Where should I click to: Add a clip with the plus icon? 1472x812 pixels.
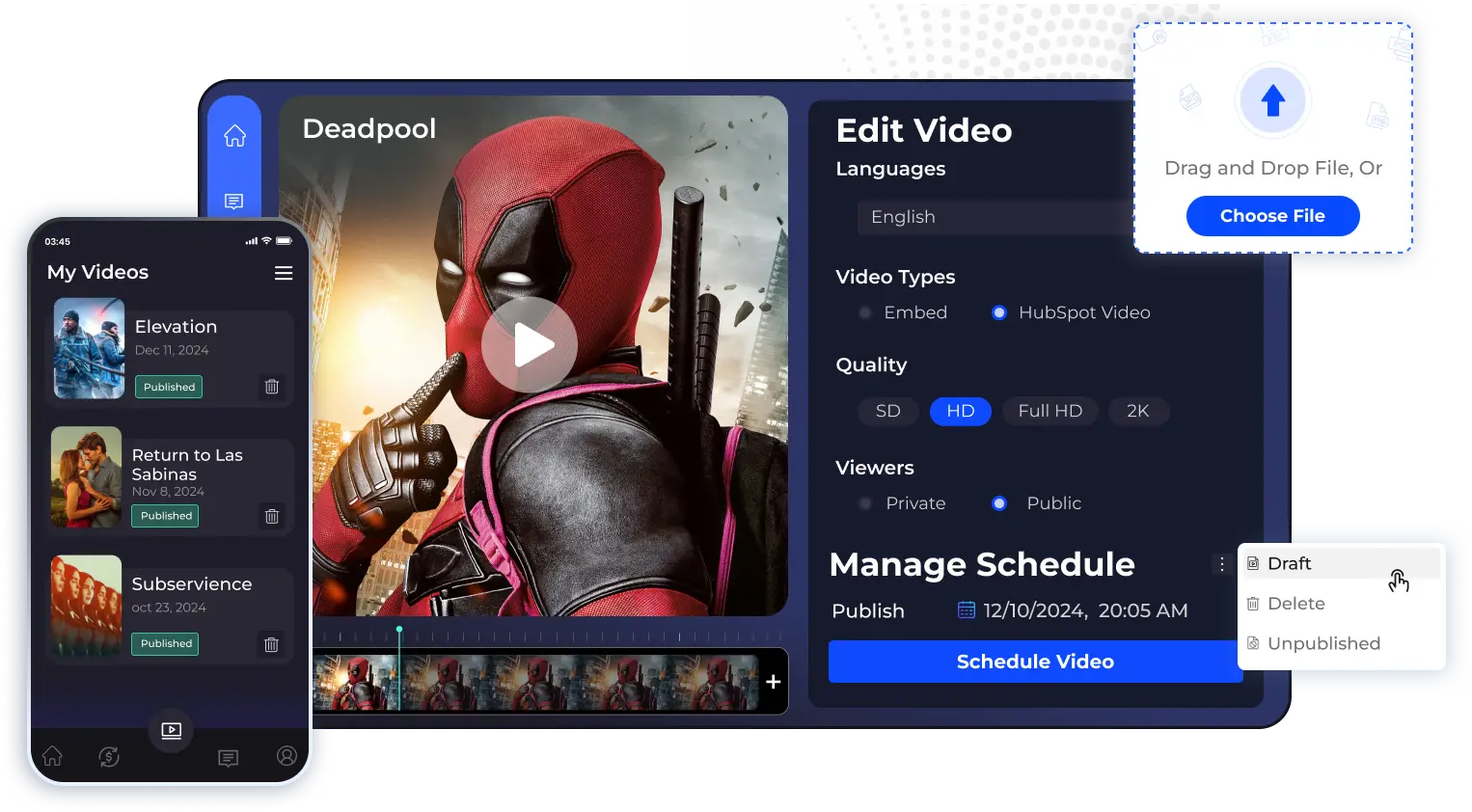tap(773, 682)
